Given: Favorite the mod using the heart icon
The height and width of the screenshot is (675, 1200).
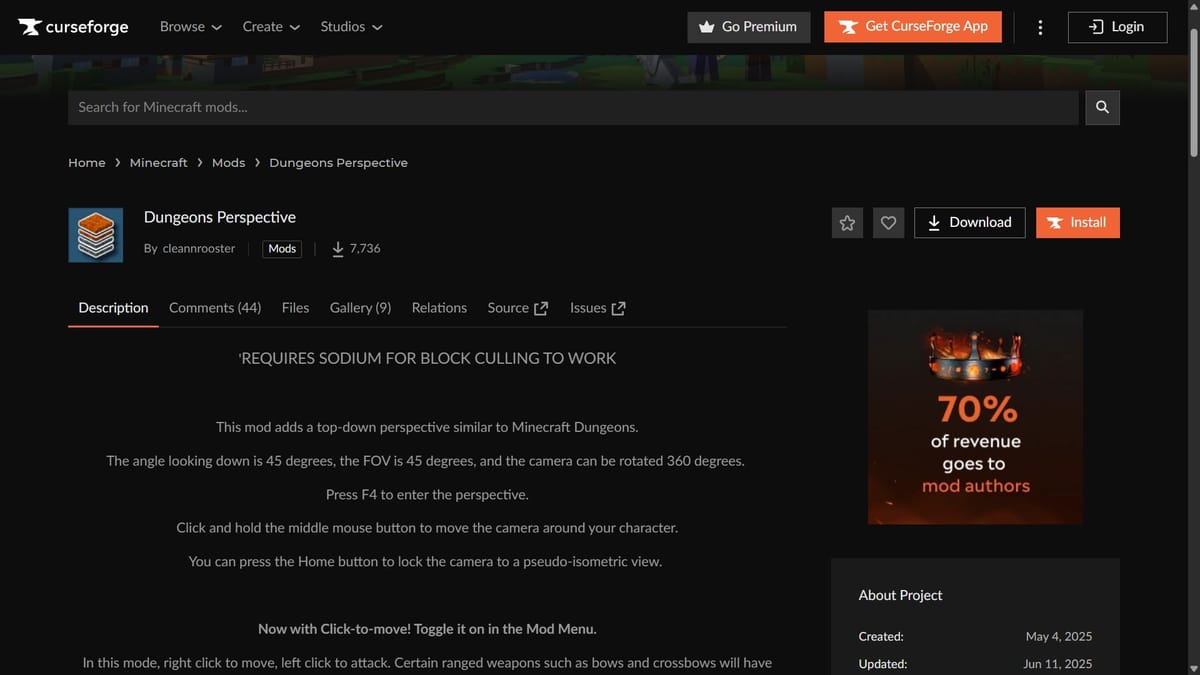Looking at the screenshot, I should click(888, 222).
